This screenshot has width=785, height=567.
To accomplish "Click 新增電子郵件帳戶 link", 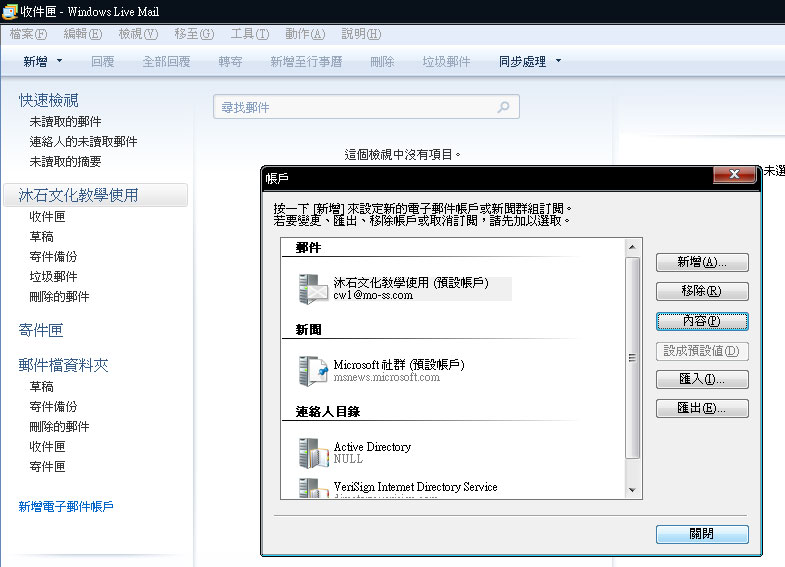I will click(x=66, y=506).
